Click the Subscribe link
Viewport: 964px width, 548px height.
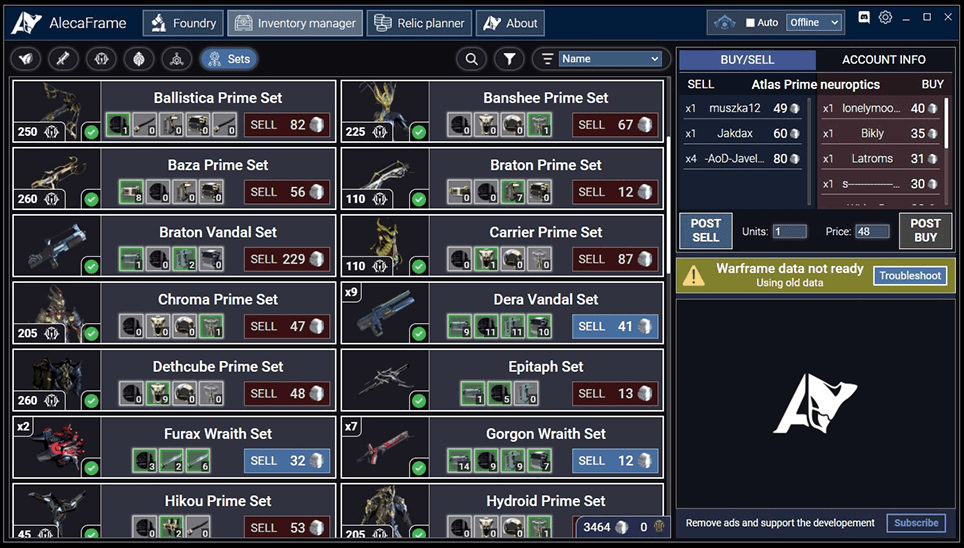pos(916,523)
